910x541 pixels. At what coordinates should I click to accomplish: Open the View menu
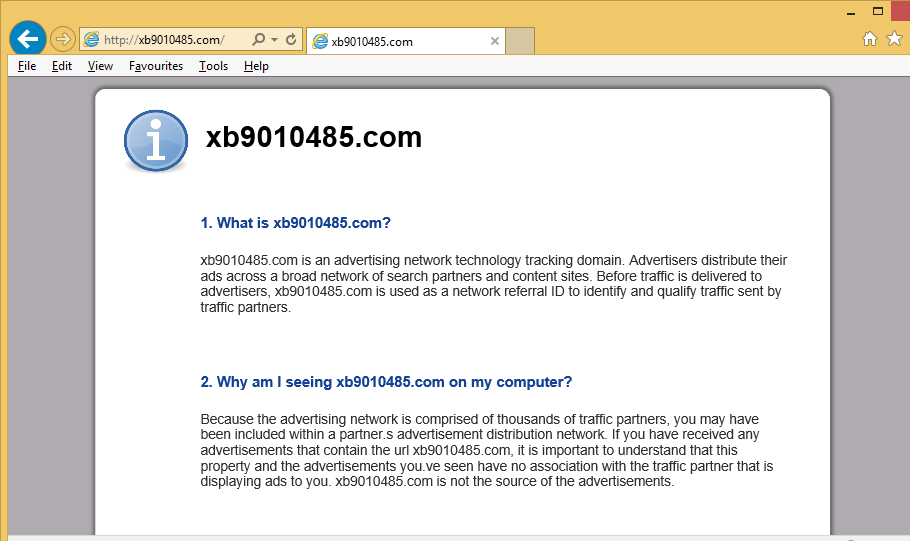[100, 66]
